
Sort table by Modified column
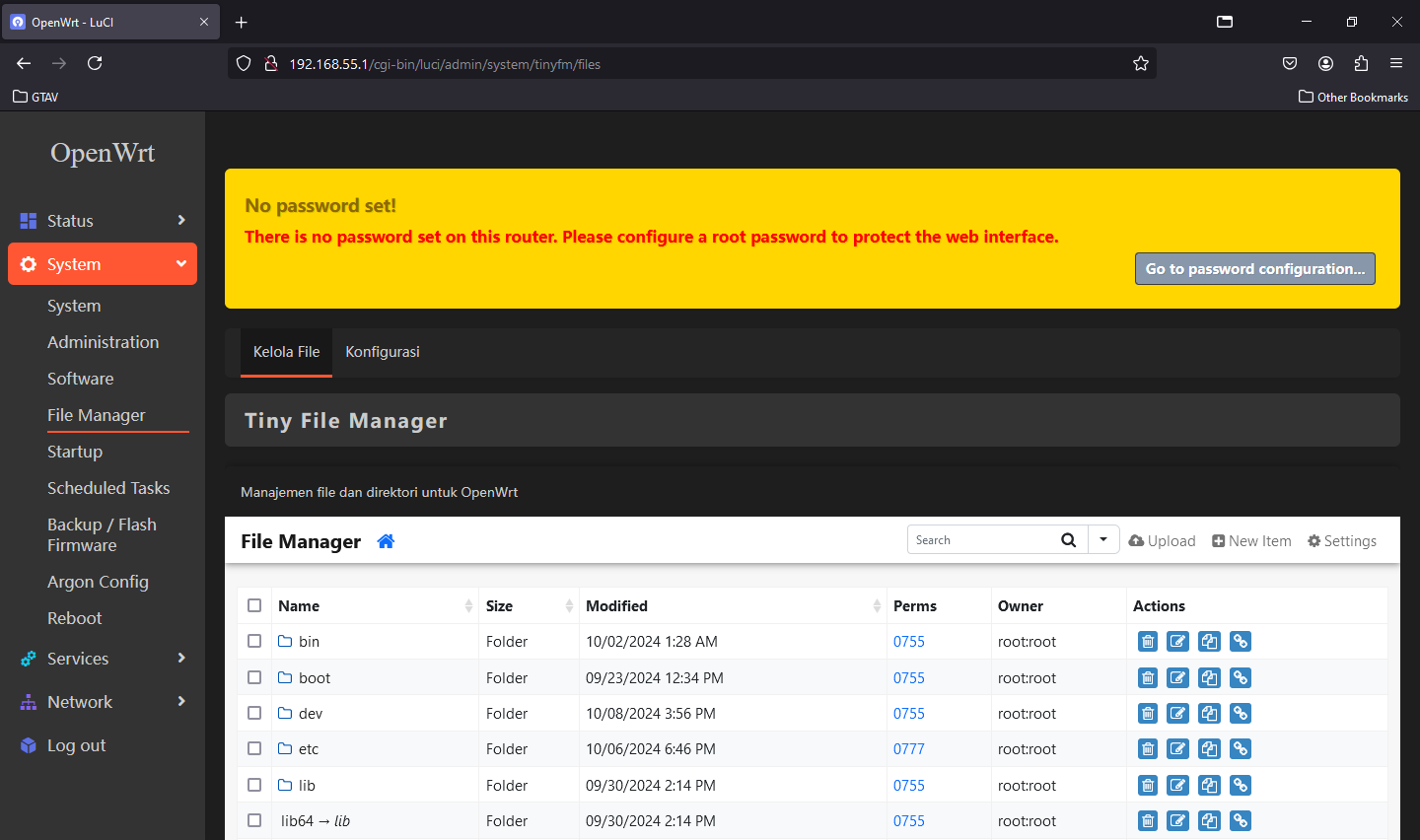[x=733, y=606]
